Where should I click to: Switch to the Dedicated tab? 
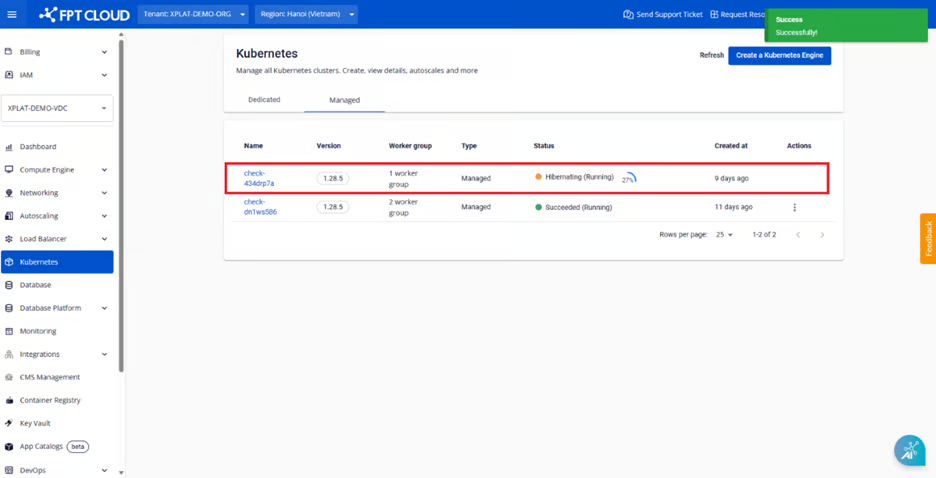(x=264, y=100)
